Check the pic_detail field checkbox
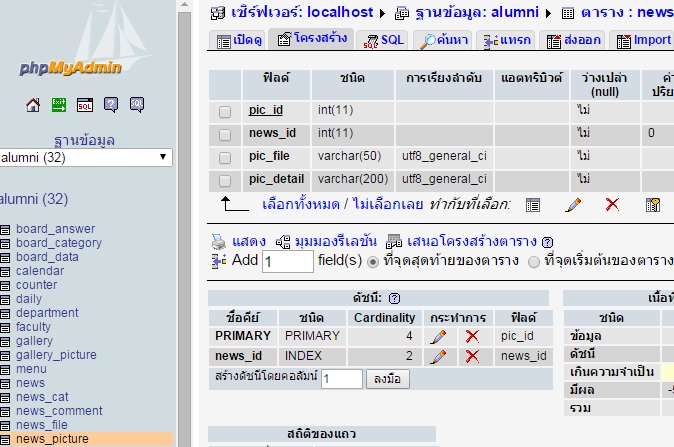 pos(225,181)
